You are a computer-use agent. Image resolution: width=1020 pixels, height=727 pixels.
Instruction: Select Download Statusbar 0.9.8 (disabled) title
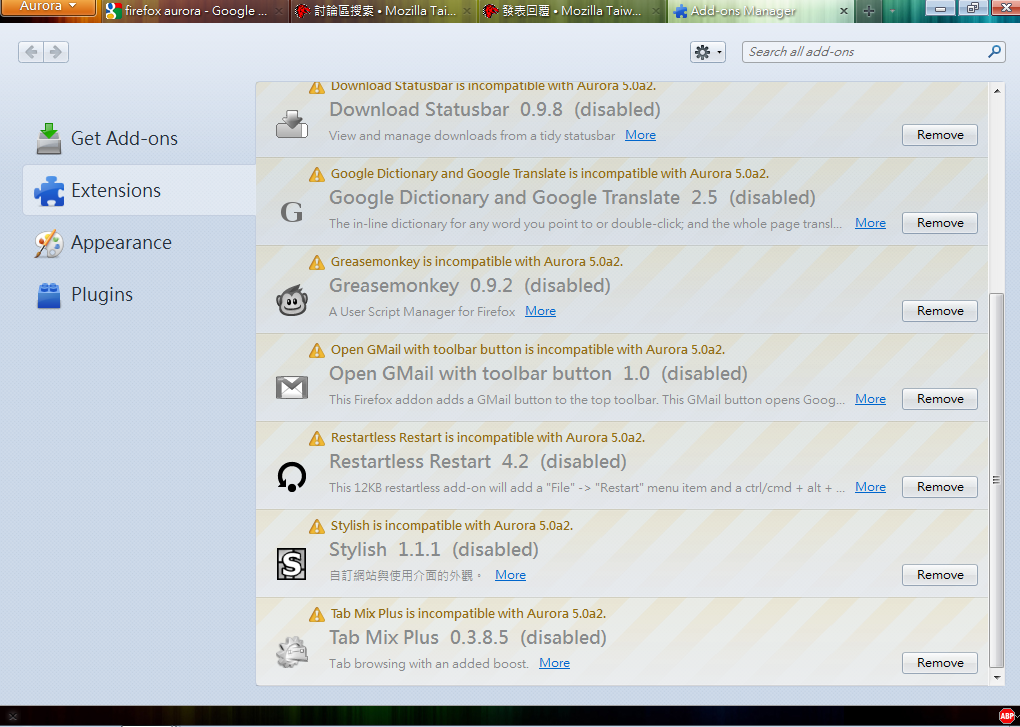[x=495, y=109]
